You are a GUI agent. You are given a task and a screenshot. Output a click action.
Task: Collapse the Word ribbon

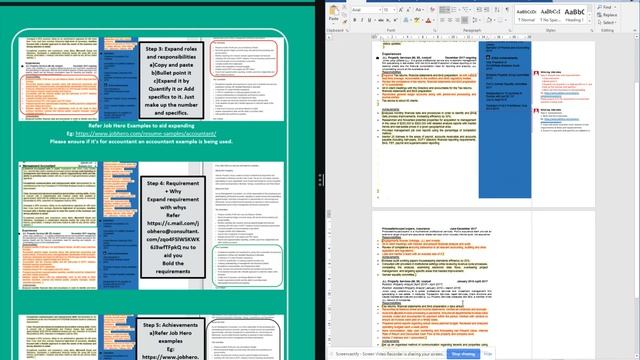635,31
